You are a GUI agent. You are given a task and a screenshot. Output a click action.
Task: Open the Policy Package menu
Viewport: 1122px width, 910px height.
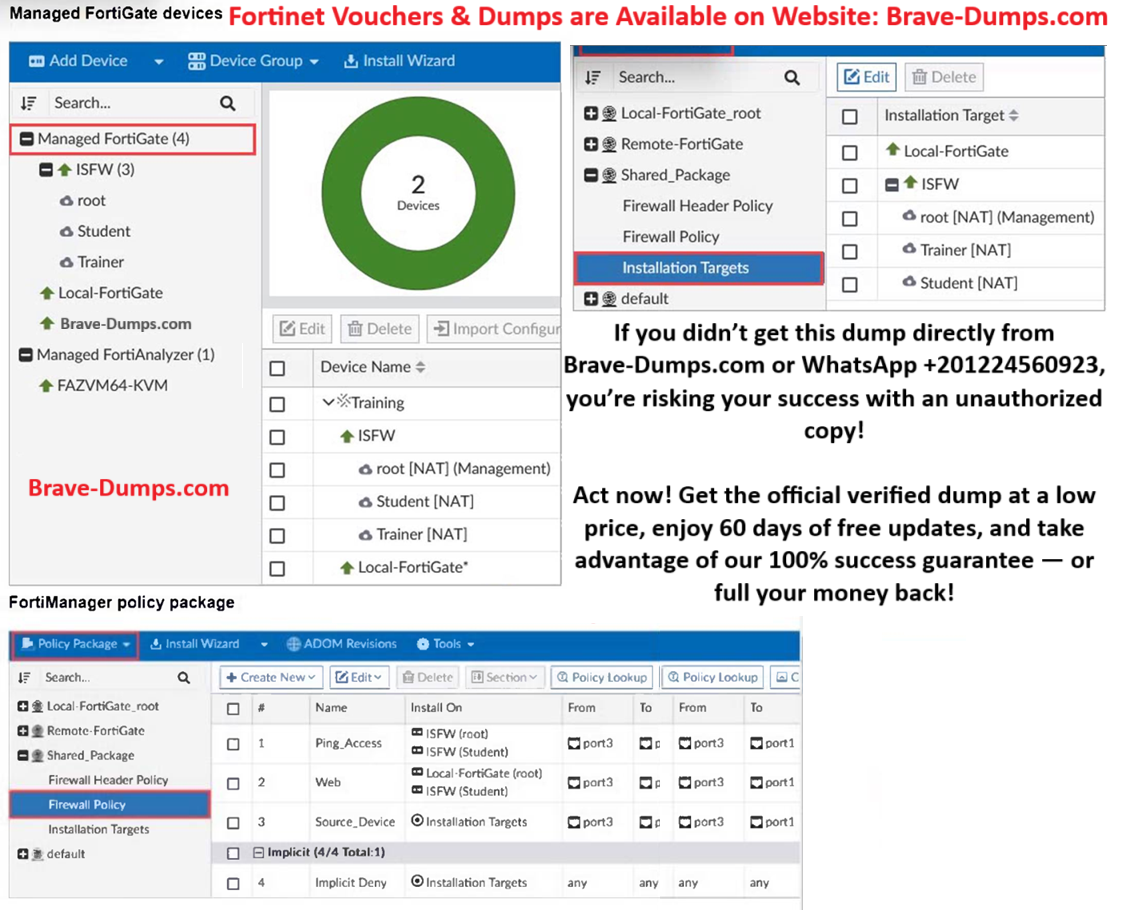tap(76, 644)
